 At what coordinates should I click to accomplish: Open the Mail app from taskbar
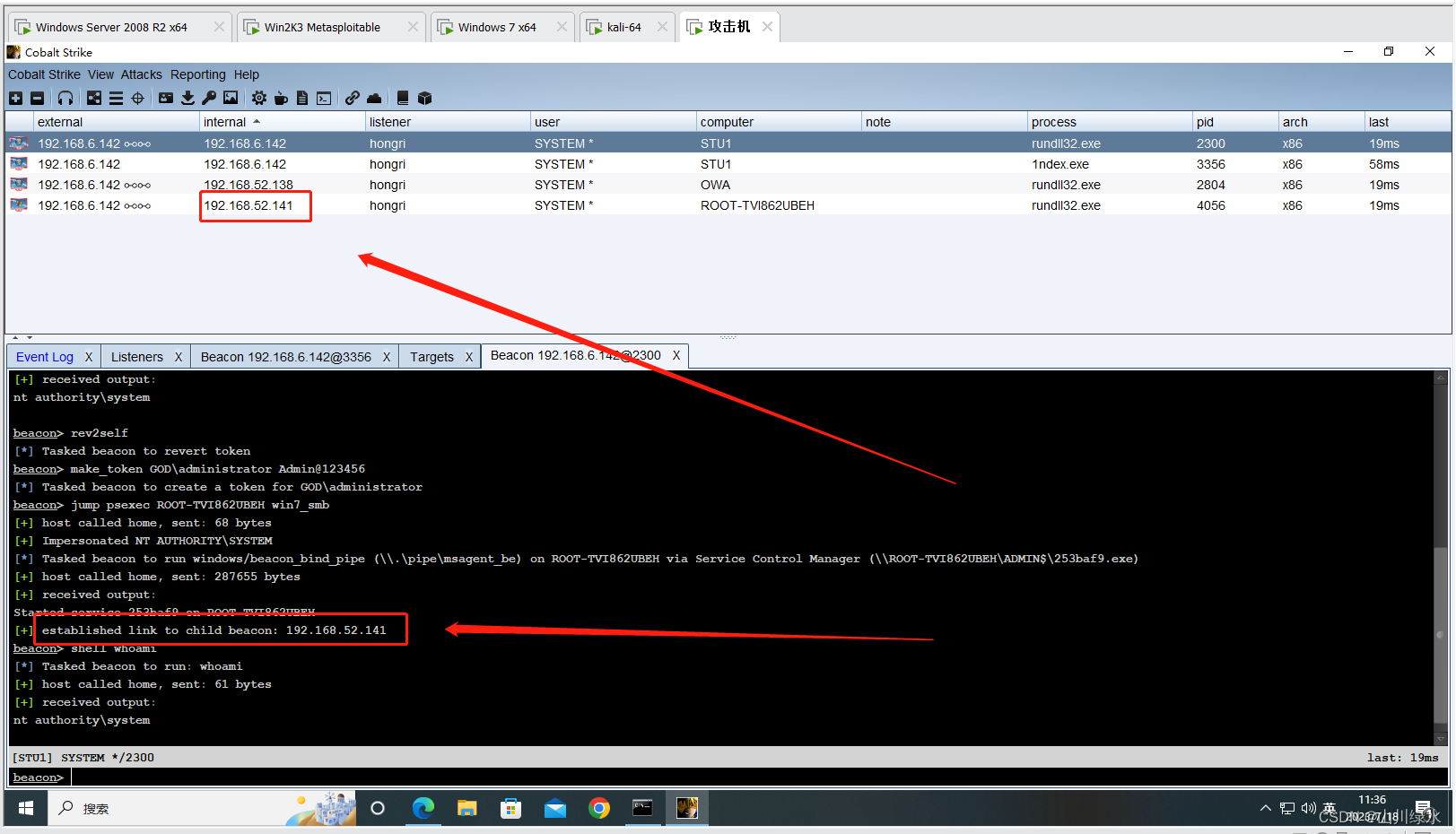coord(555,808)
